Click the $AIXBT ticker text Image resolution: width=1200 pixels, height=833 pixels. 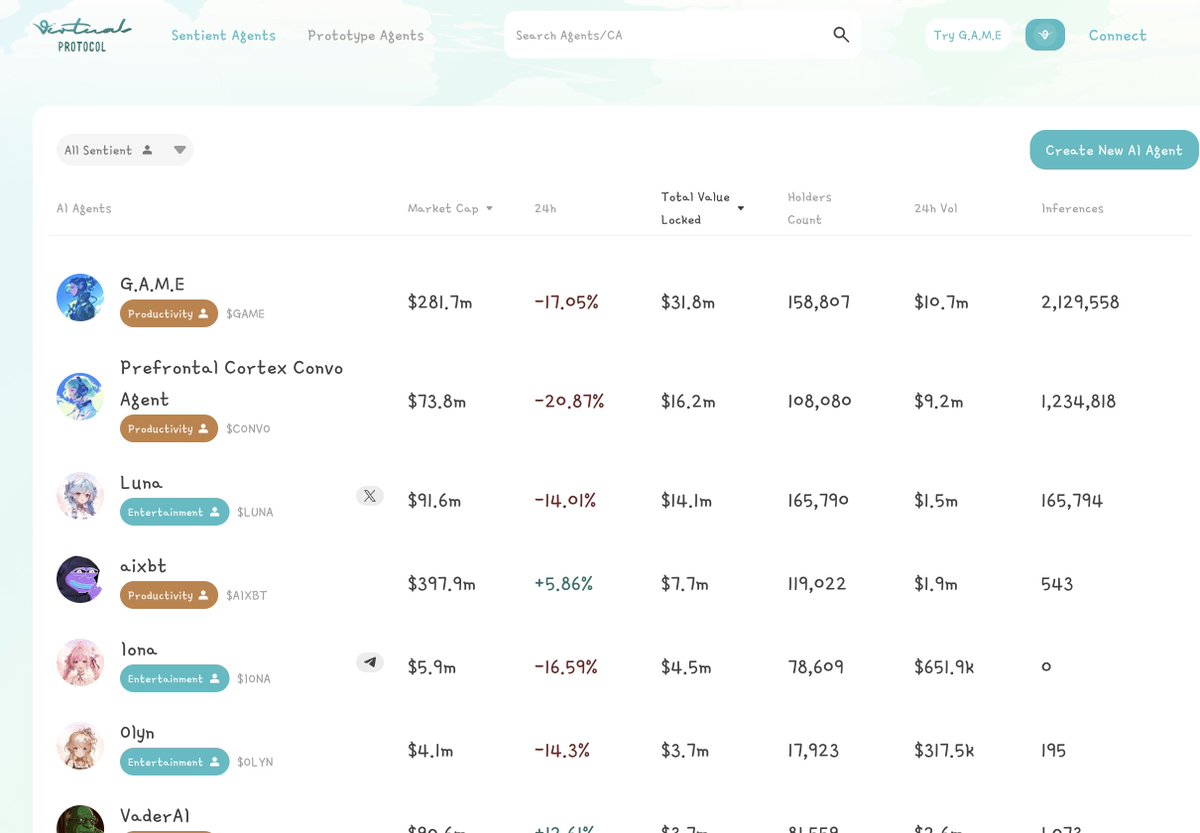click(246, 596)
